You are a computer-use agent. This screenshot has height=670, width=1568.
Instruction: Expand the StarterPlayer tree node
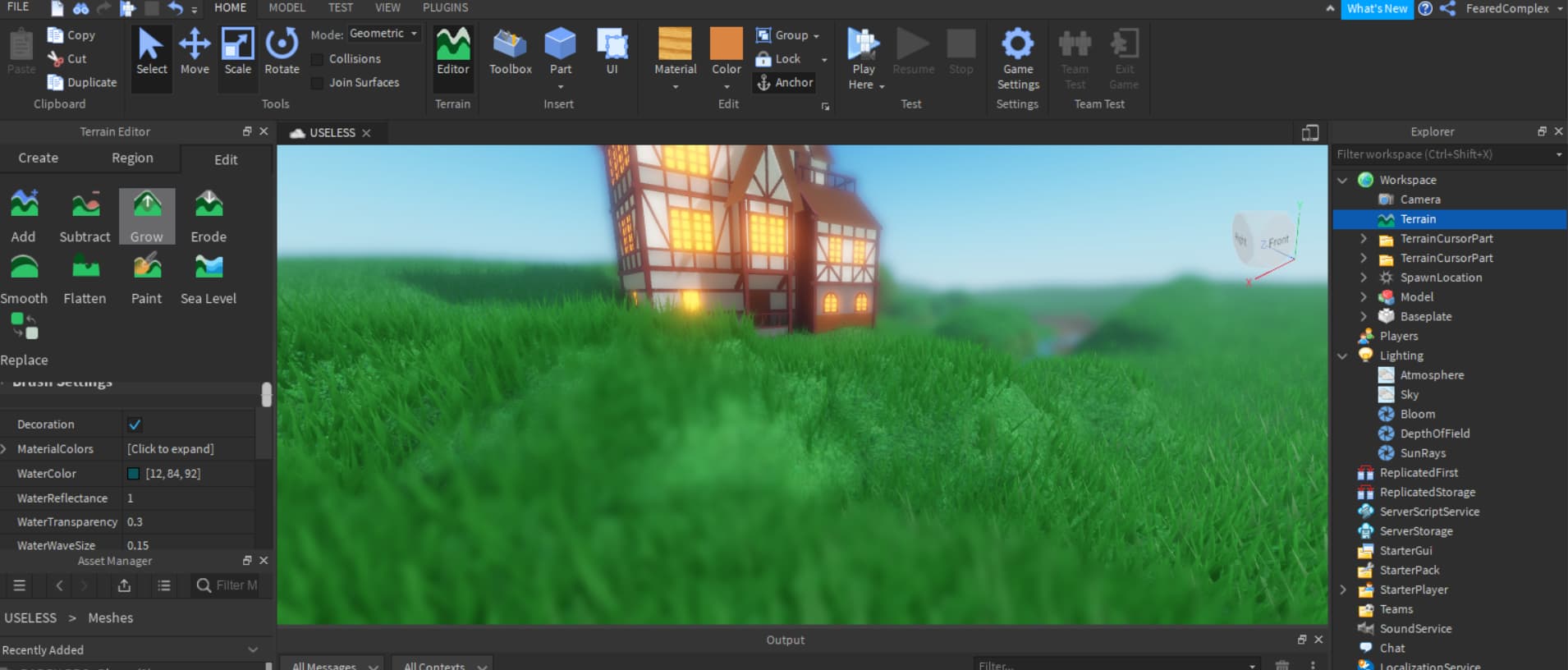pyautogui.click(x=1343, y=590)
